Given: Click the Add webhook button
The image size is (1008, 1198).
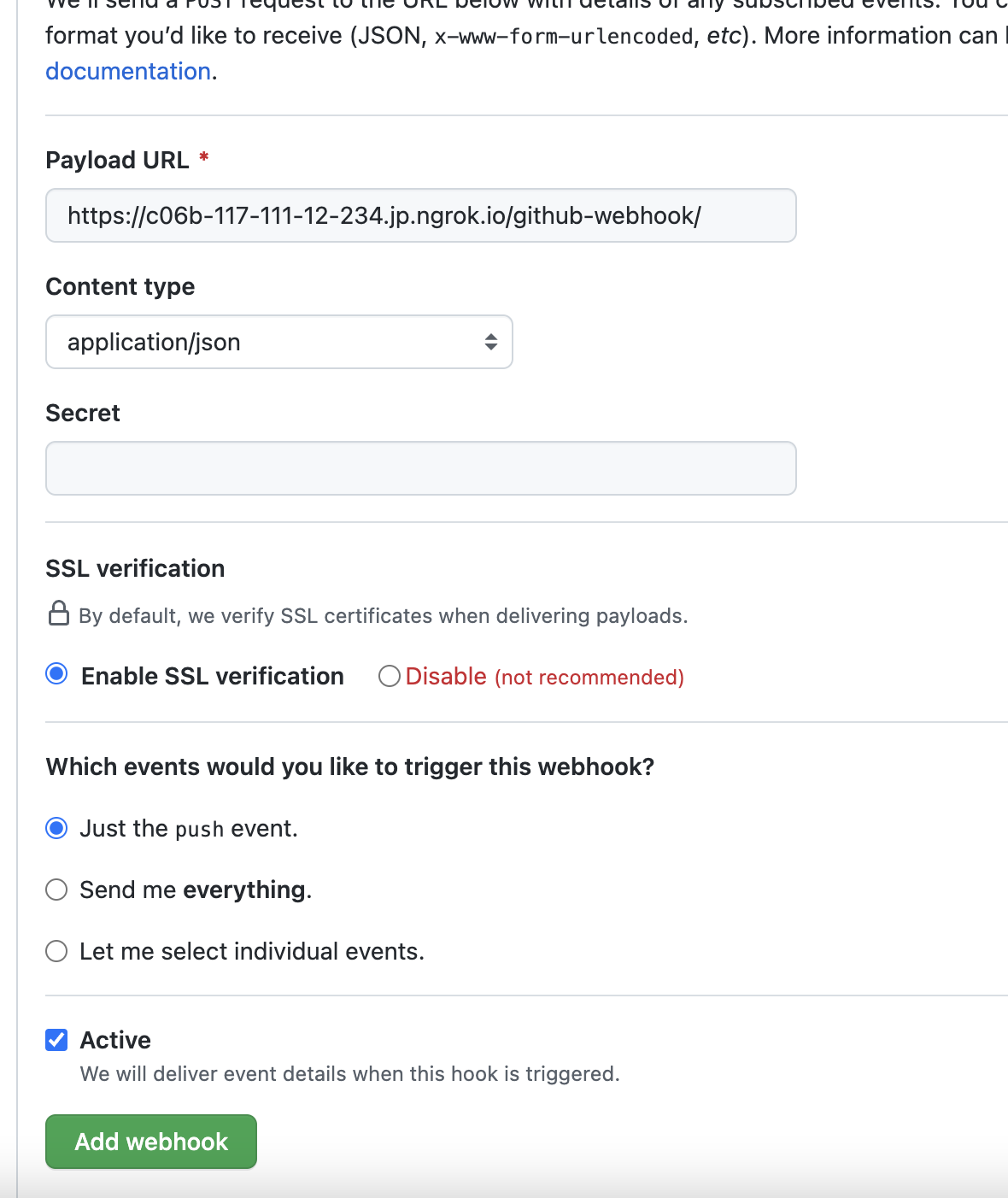Looking at the screenshot, I should tap(151, 1142).
